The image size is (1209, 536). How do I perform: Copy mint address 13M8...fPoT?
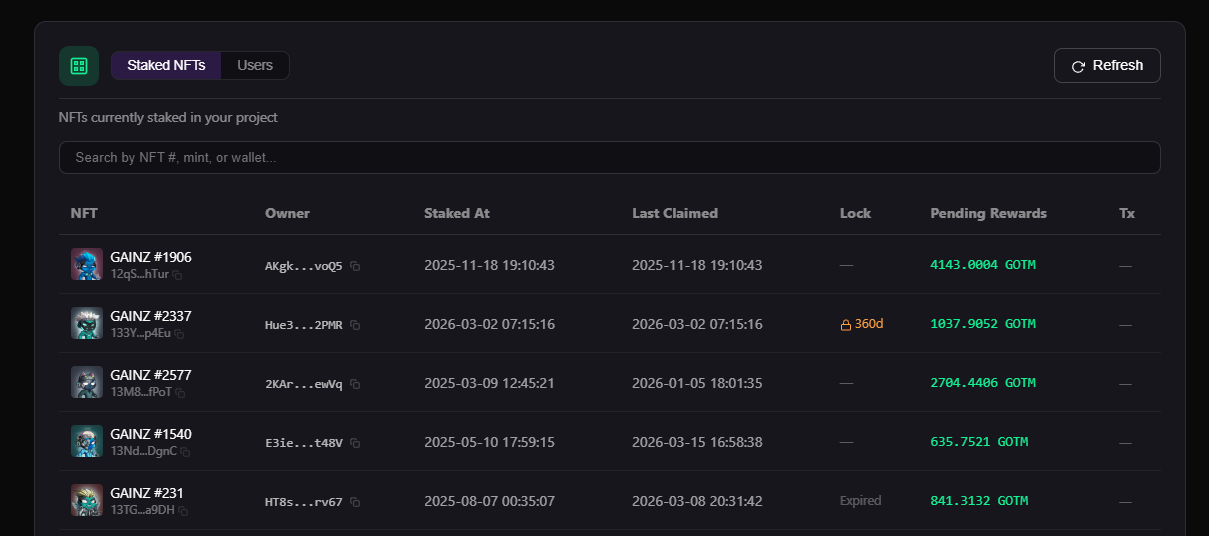[180, 393]
